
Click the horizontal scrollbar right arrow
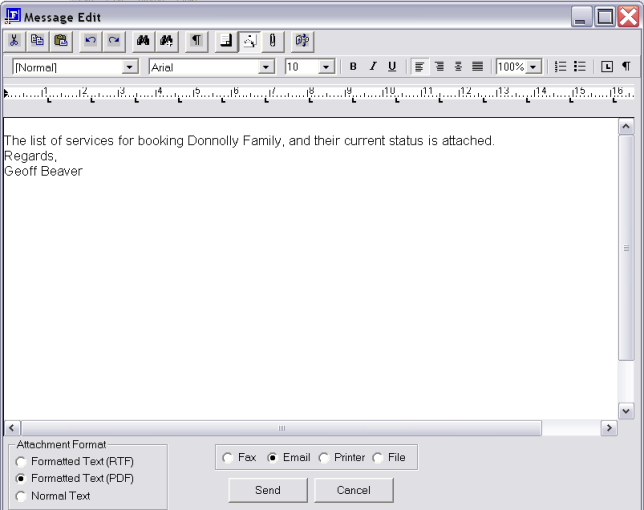tap(609, 428)
